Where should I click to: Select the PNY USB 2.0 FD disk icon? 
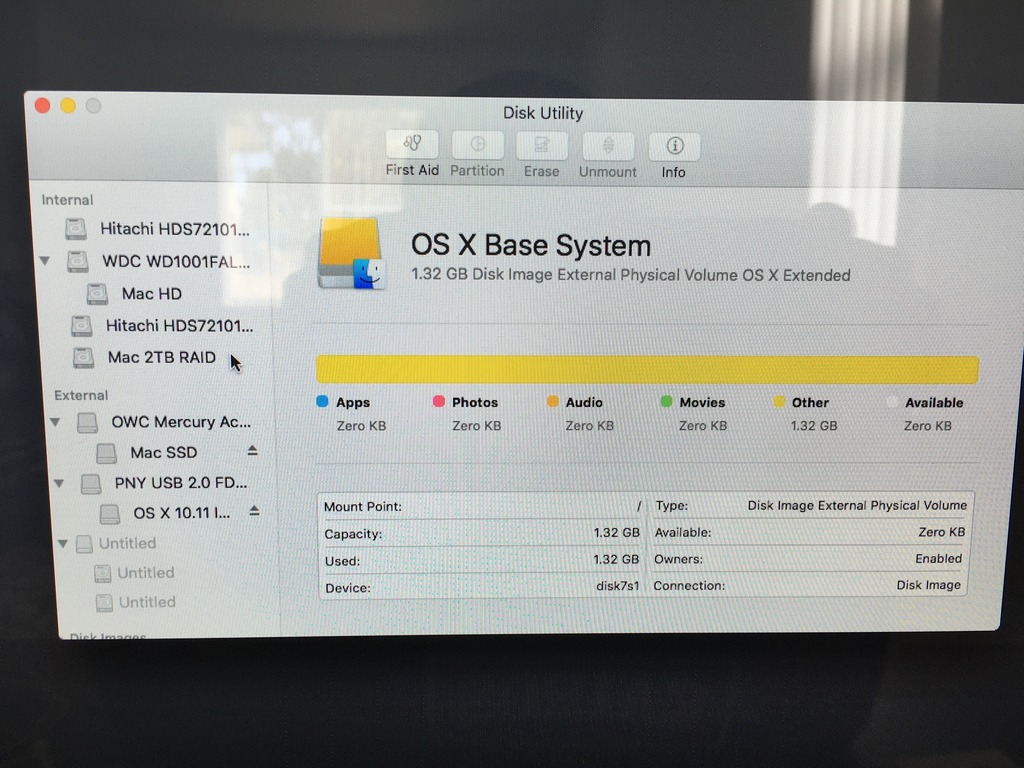coord(91,483)
